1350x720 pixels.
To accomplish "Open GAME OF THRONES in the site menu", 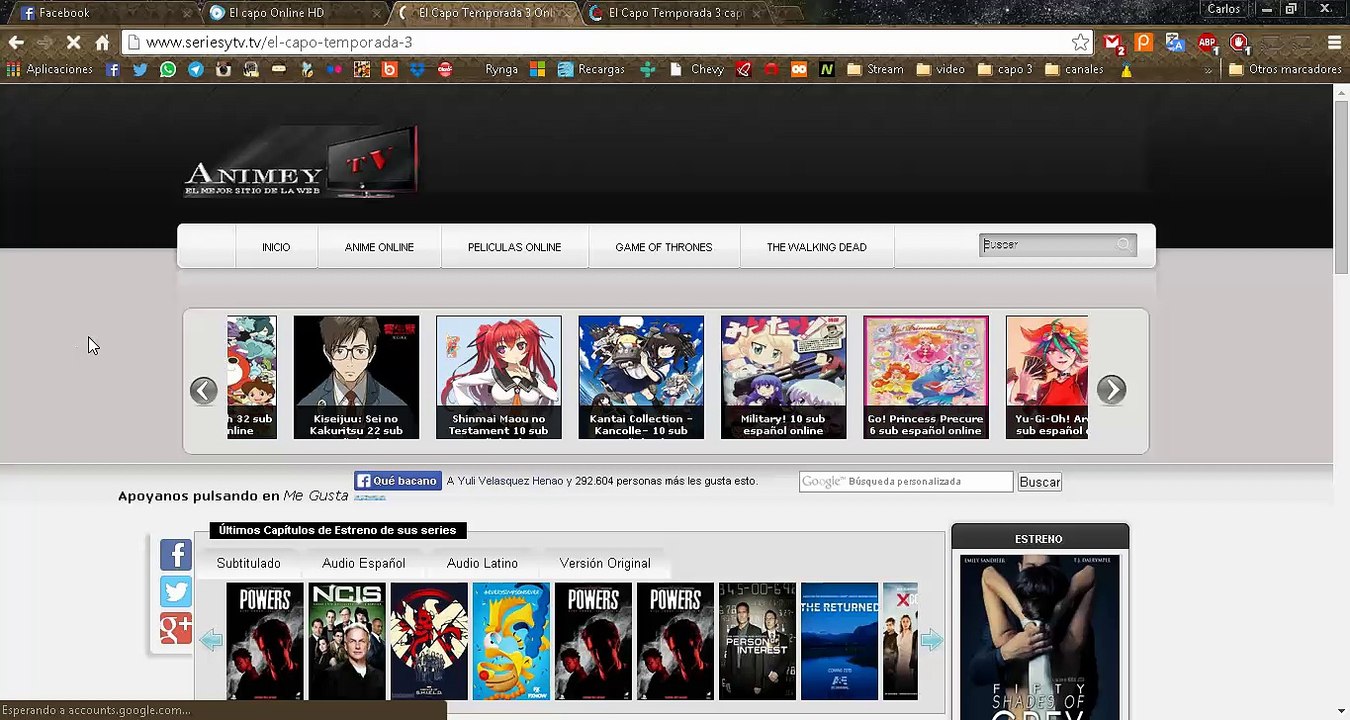I will click(664, 247).
